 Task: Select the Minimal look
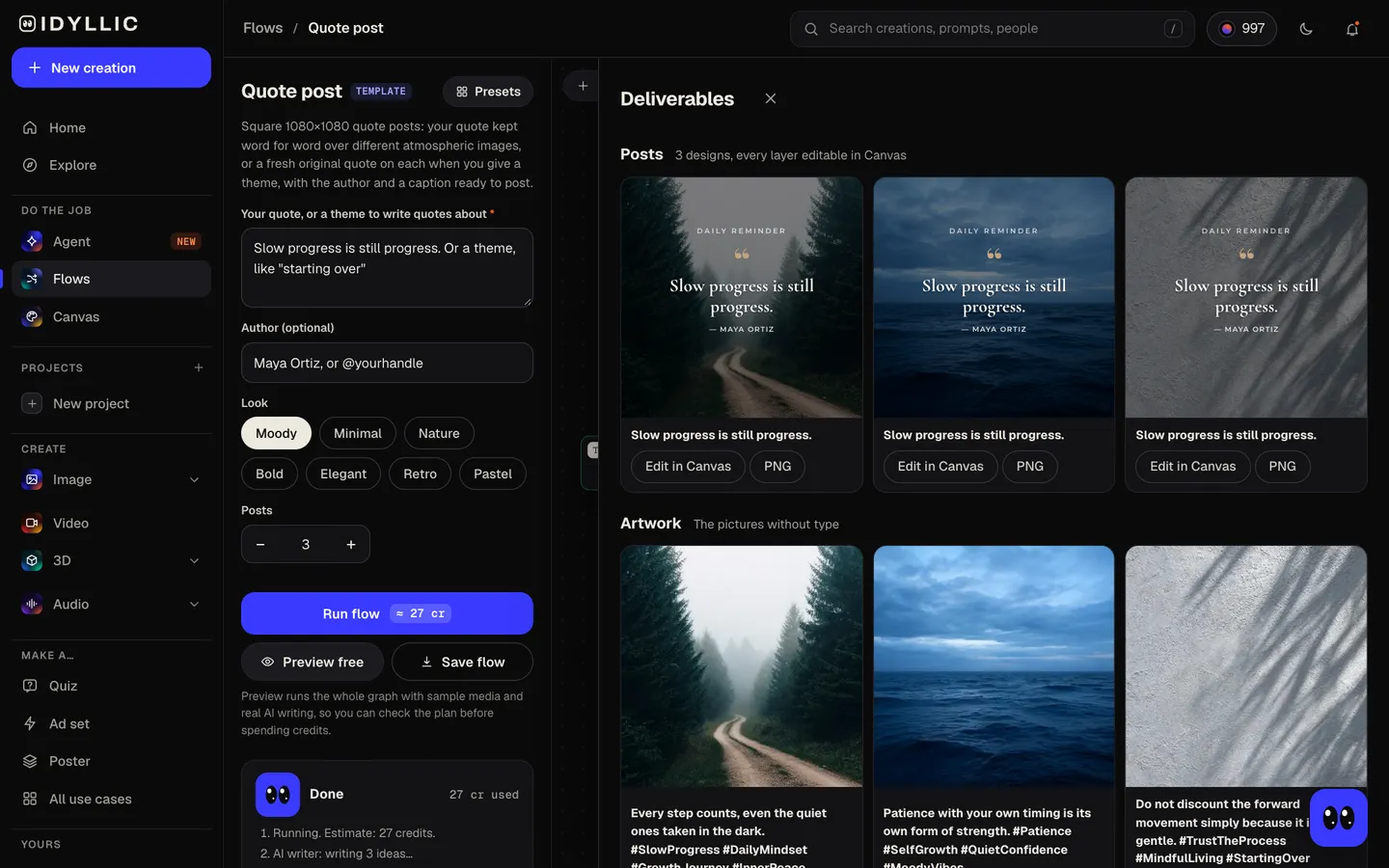pos(358,433)
